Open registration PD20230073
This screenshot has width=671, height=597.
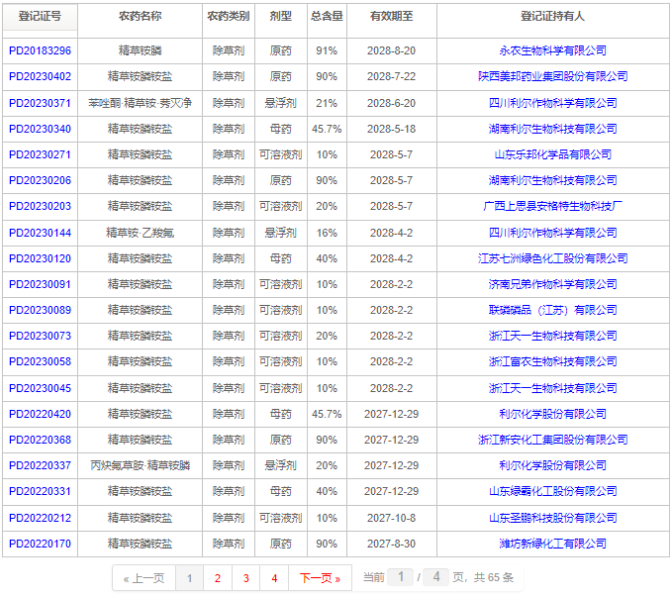40,336
